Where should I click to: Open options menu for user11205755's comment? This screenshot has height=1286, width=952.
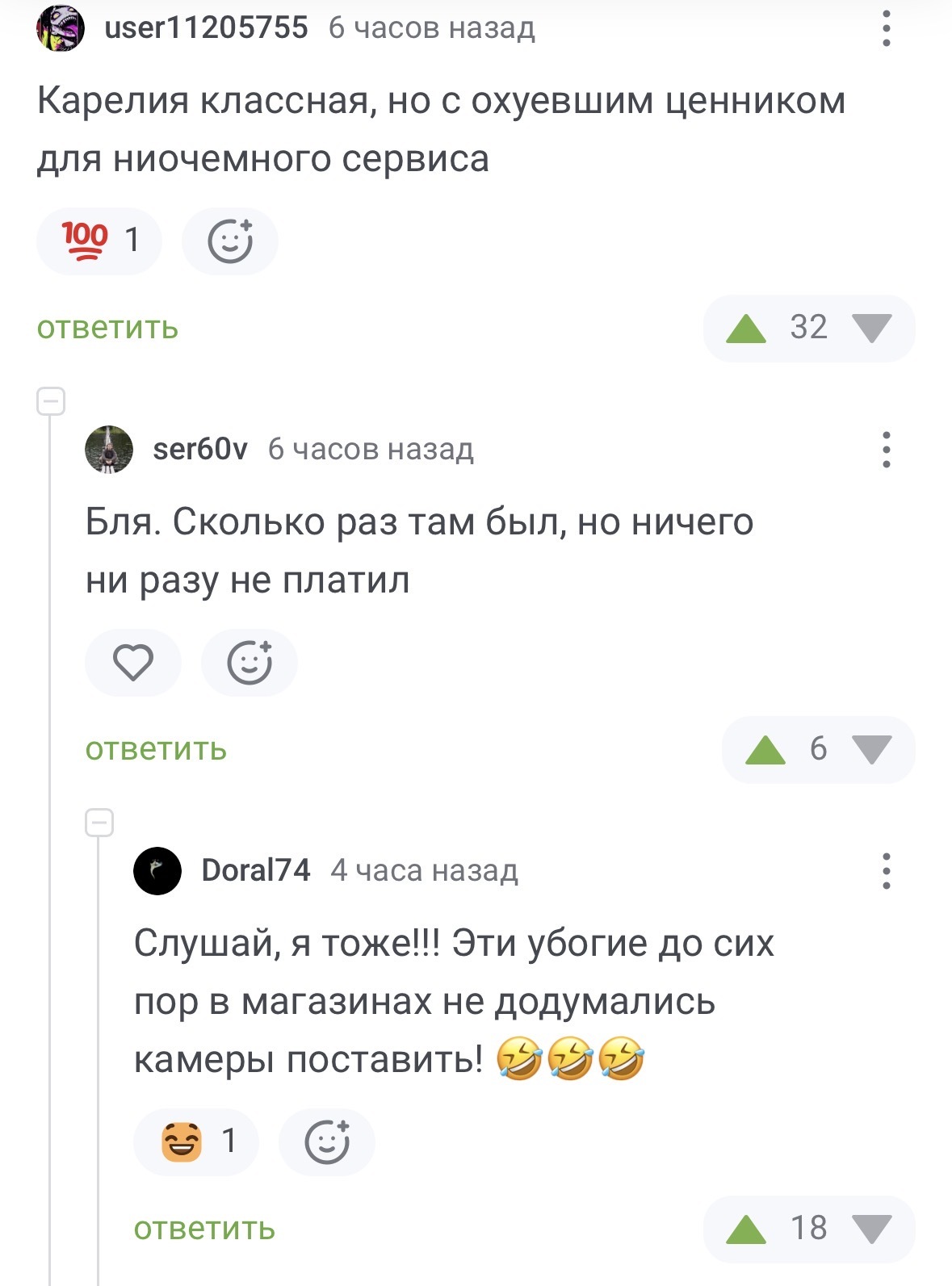click(886, 28)
